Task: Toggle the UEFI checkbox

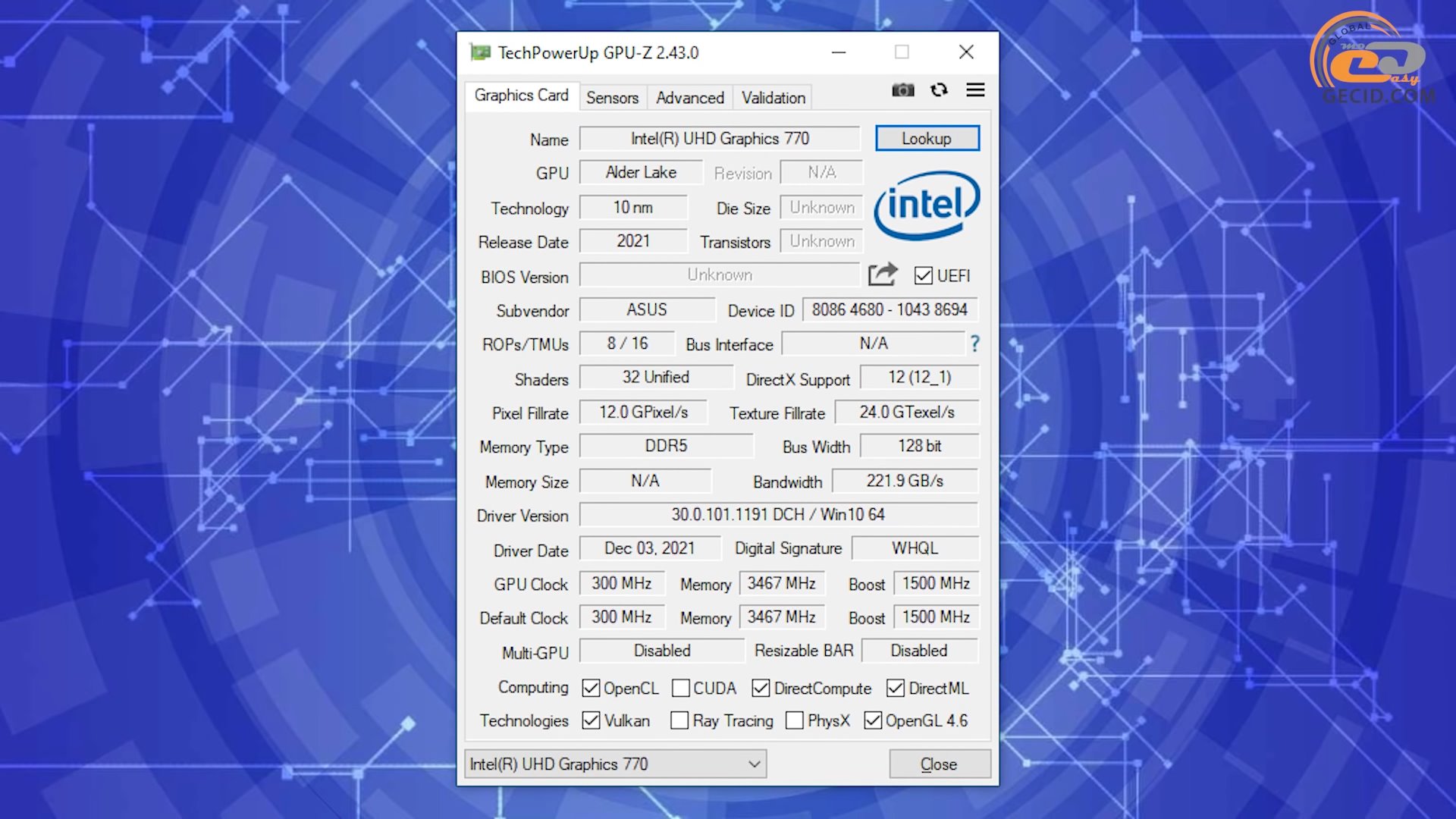Action: tap(923, 276)
